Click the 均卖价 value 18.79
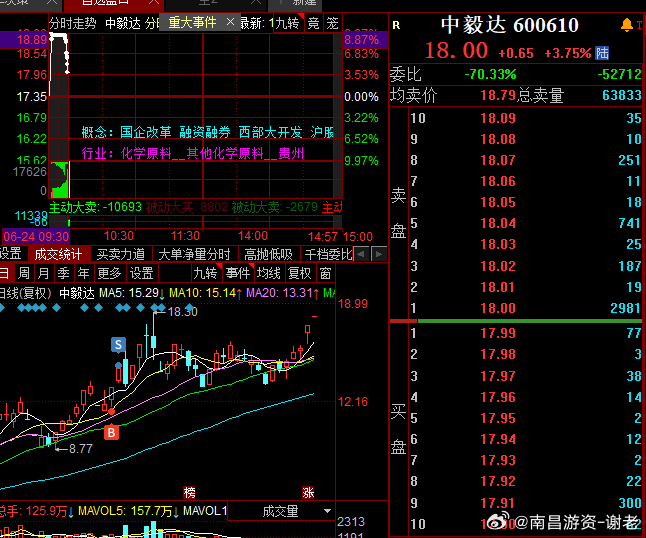The height and width of the screenshot is (538, 646). tap(498, 96)
